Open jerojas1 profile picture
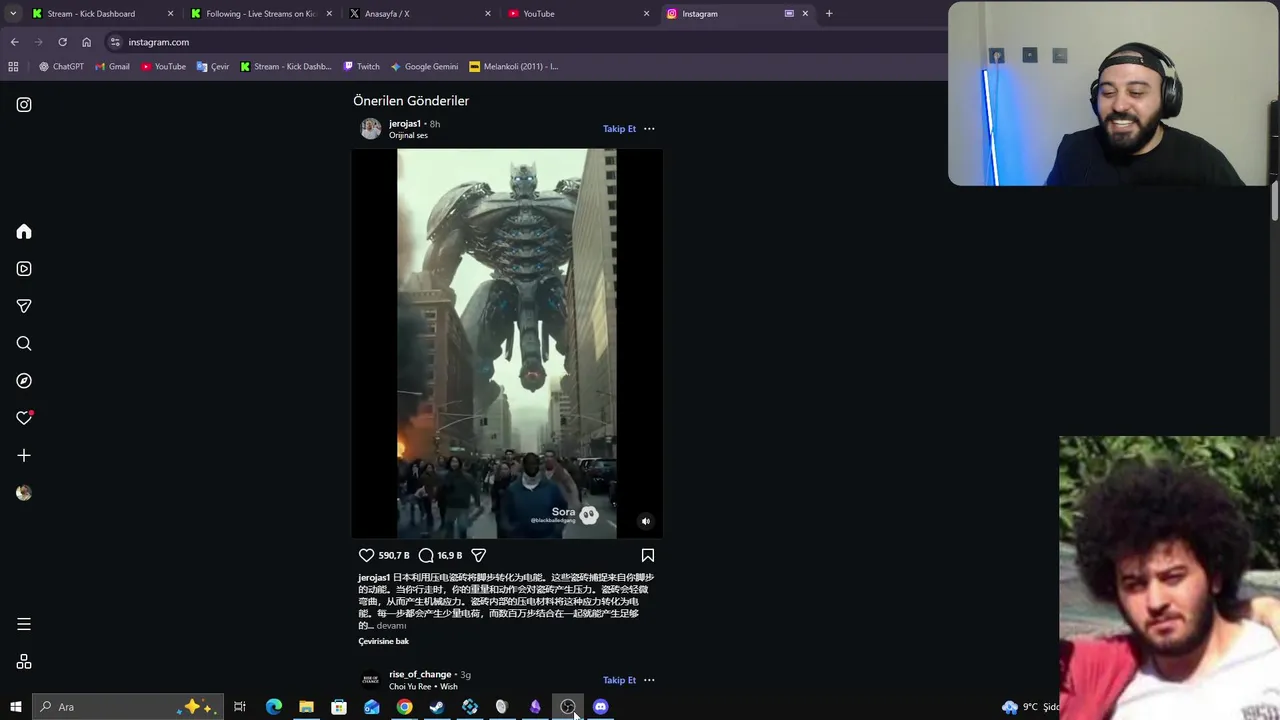The width and height of the screenshot is (1280, 720). [x=371, y=129]
